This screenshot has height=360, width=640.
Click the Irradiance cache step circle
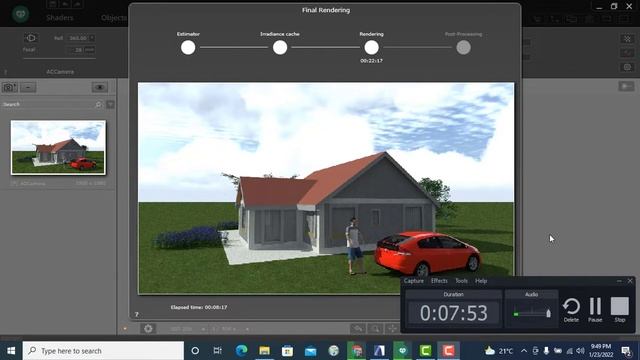(x=280, y=48)
